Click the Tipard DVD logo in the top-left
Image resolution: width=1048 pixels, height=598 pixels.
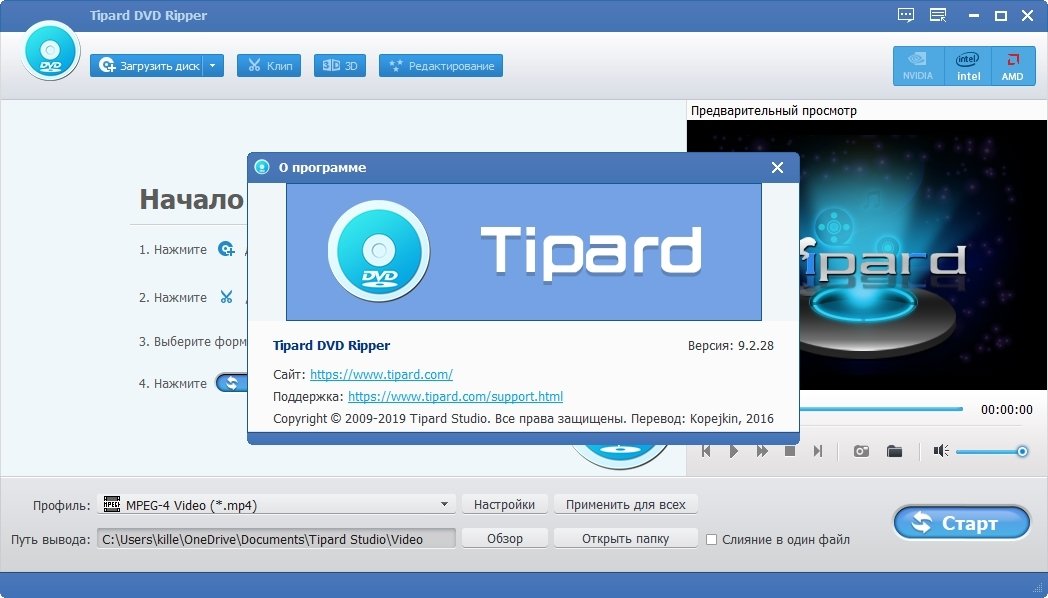50,51
